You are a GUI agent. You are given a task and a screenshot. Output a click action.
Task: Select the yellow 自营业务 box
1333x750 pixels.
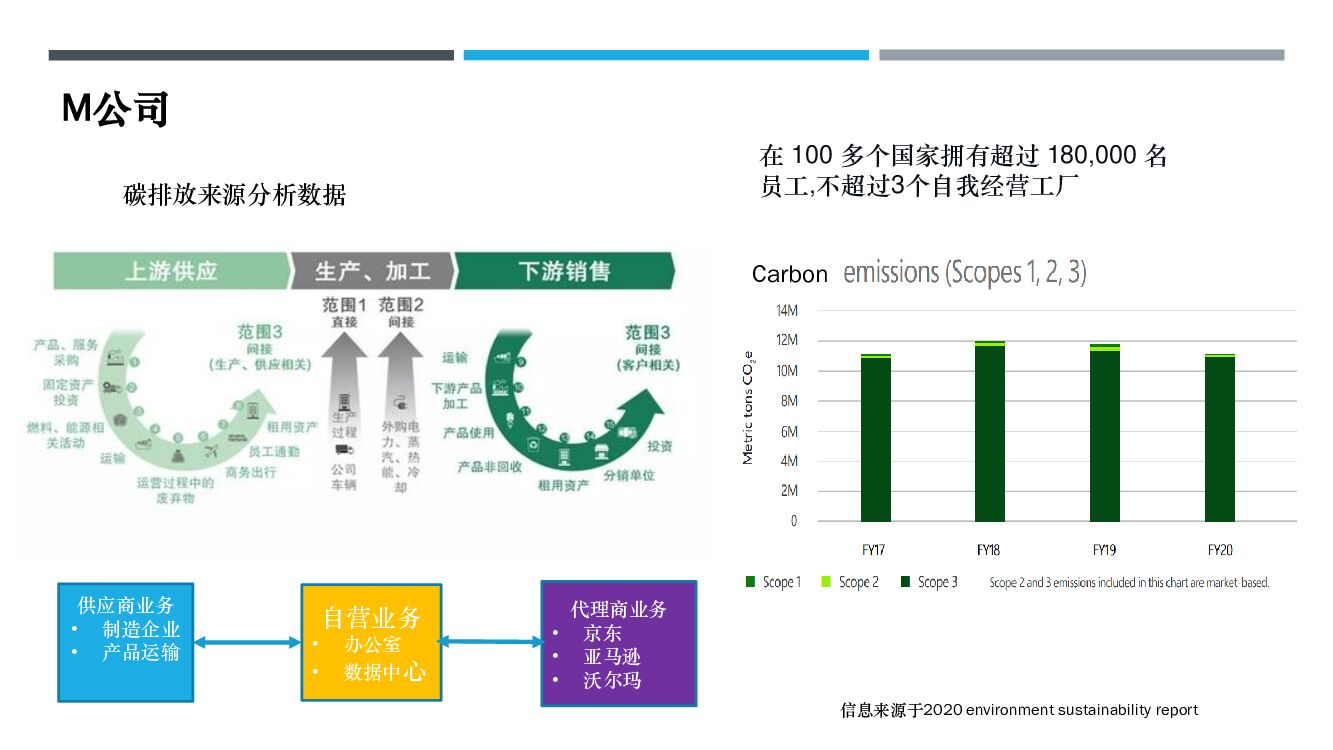coord(371,642)
